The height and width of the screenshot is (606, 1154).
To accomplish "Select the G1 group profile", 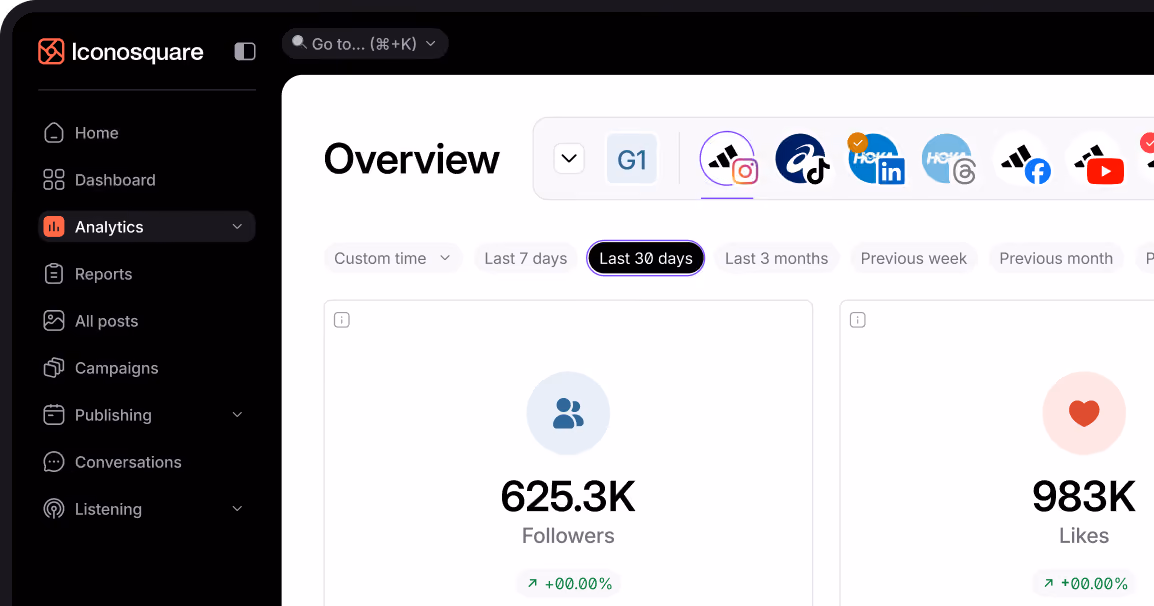I will pyautogui.click(x=631, y=159).
